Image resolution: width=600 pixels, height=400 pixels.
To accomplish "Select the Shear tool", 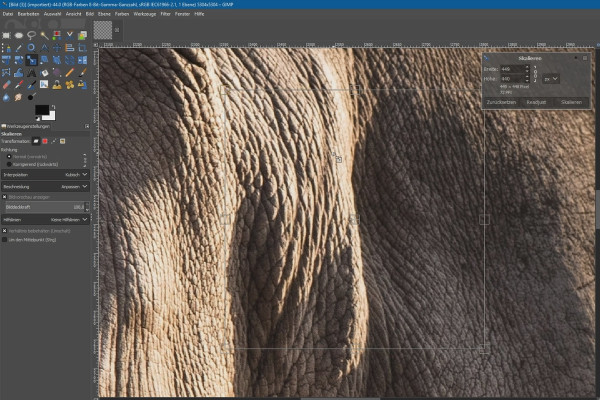I will pyautogui.click(x=44, y=60).
